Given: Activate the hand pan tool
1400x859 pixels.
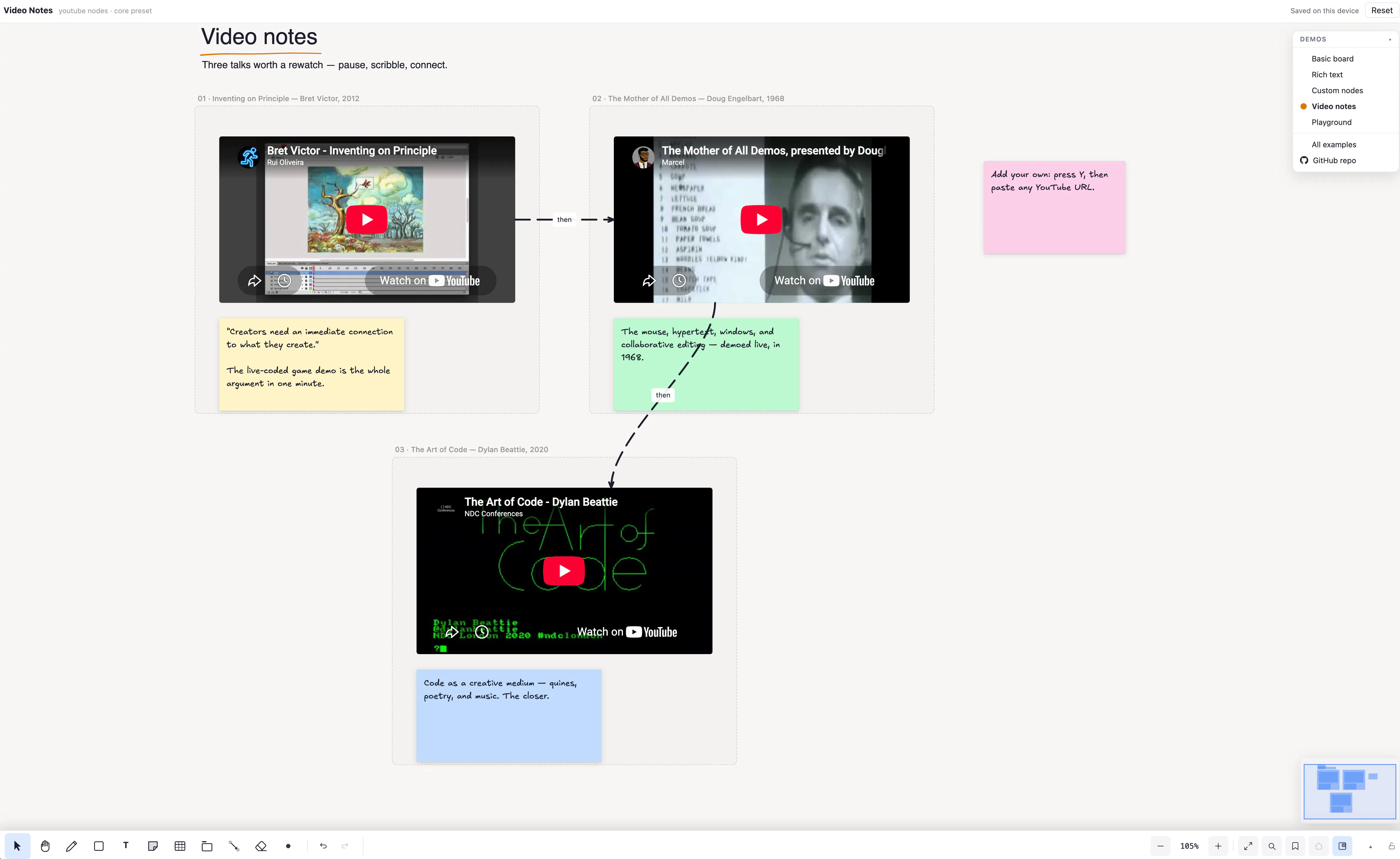Looking at the screenshot, I should pos(45,846).
